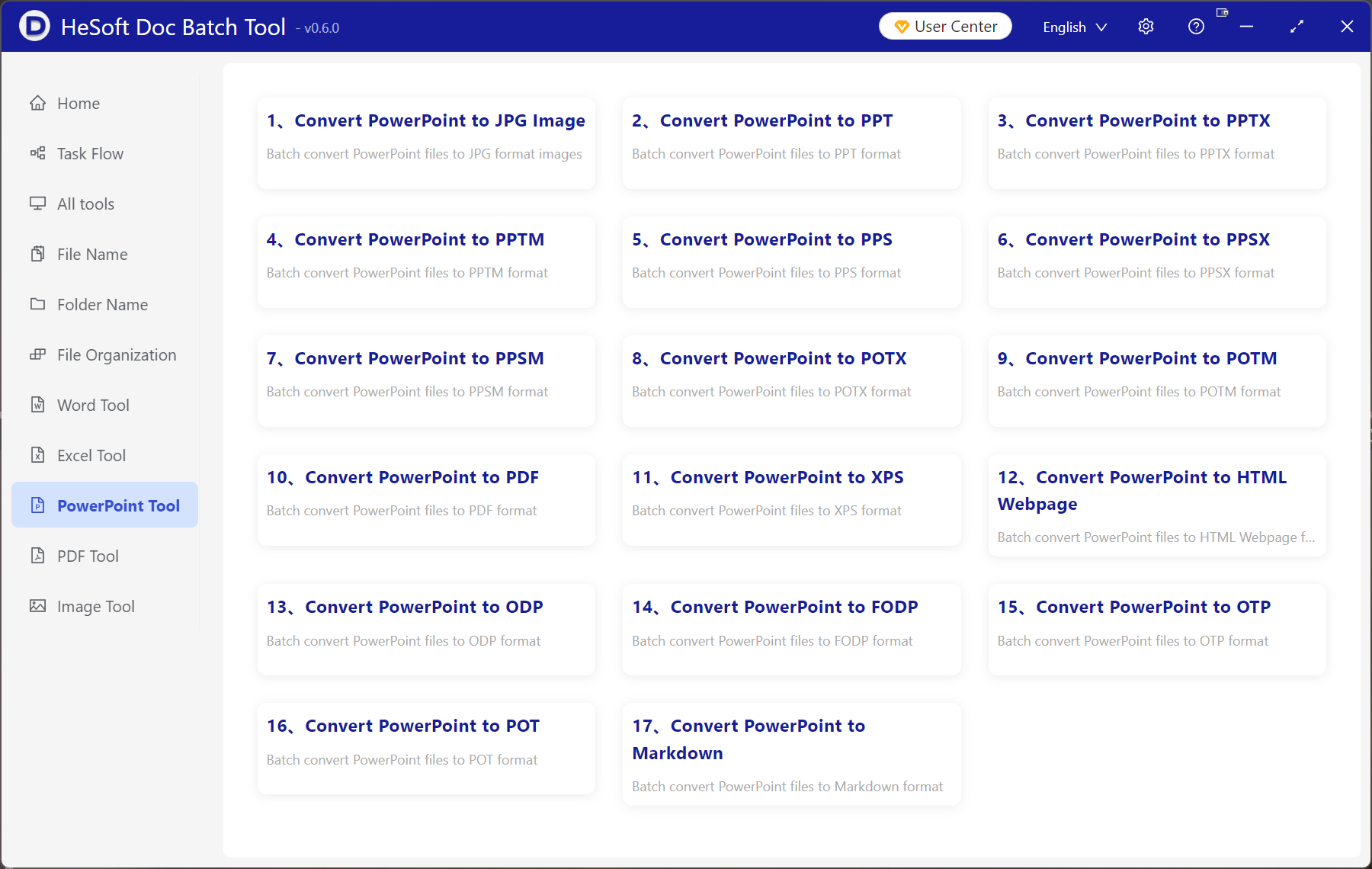Open the help question mark icon

coord(1196,27)
